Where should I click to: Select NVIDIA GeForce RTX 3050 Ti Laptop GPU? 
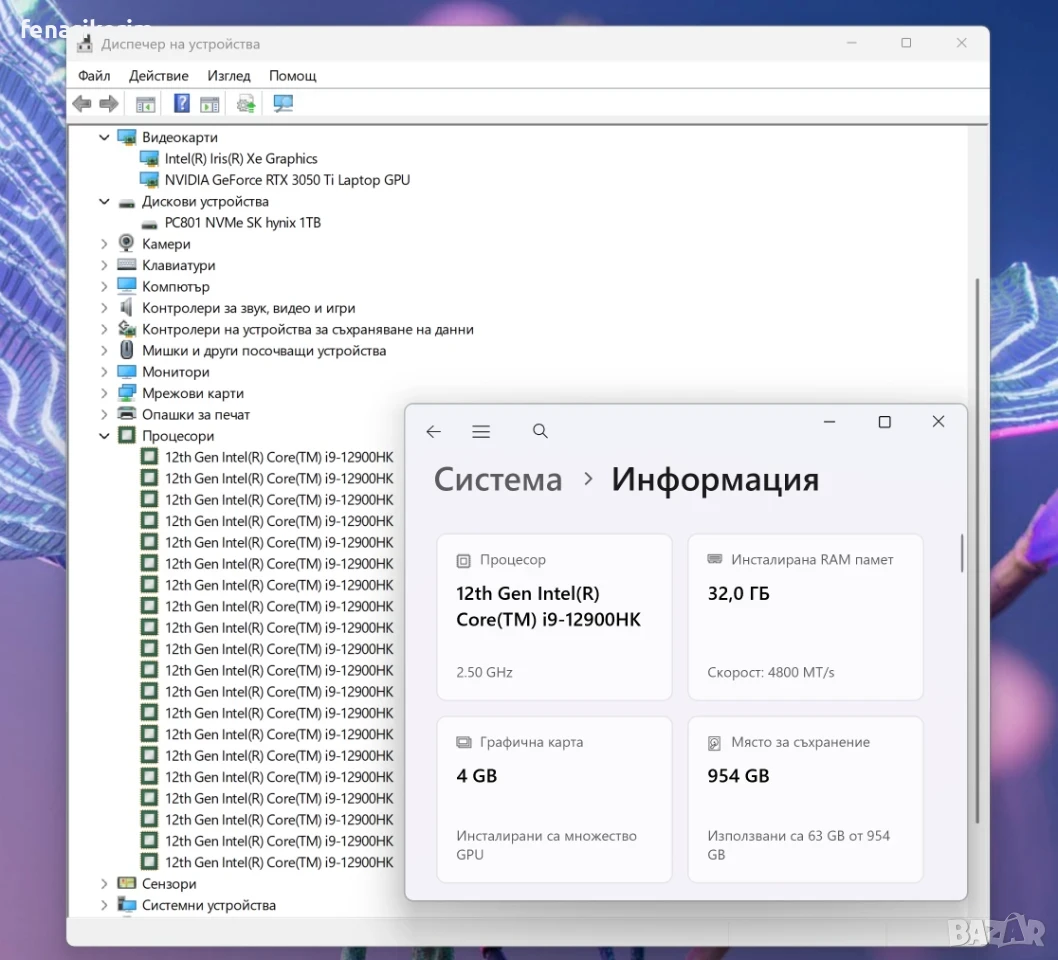click(287, 180)
